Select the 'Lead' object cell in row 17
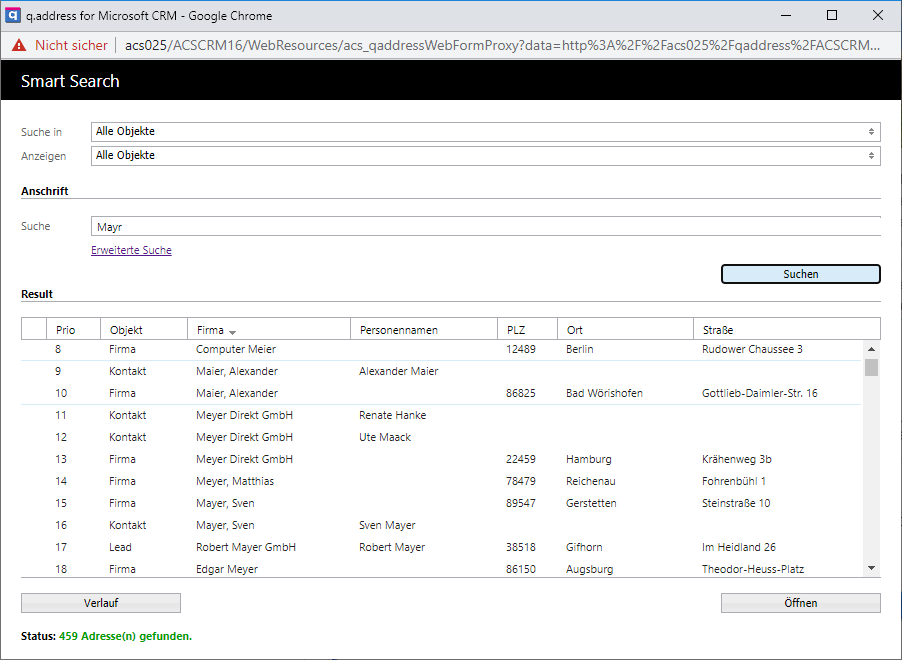 point(120,547)
